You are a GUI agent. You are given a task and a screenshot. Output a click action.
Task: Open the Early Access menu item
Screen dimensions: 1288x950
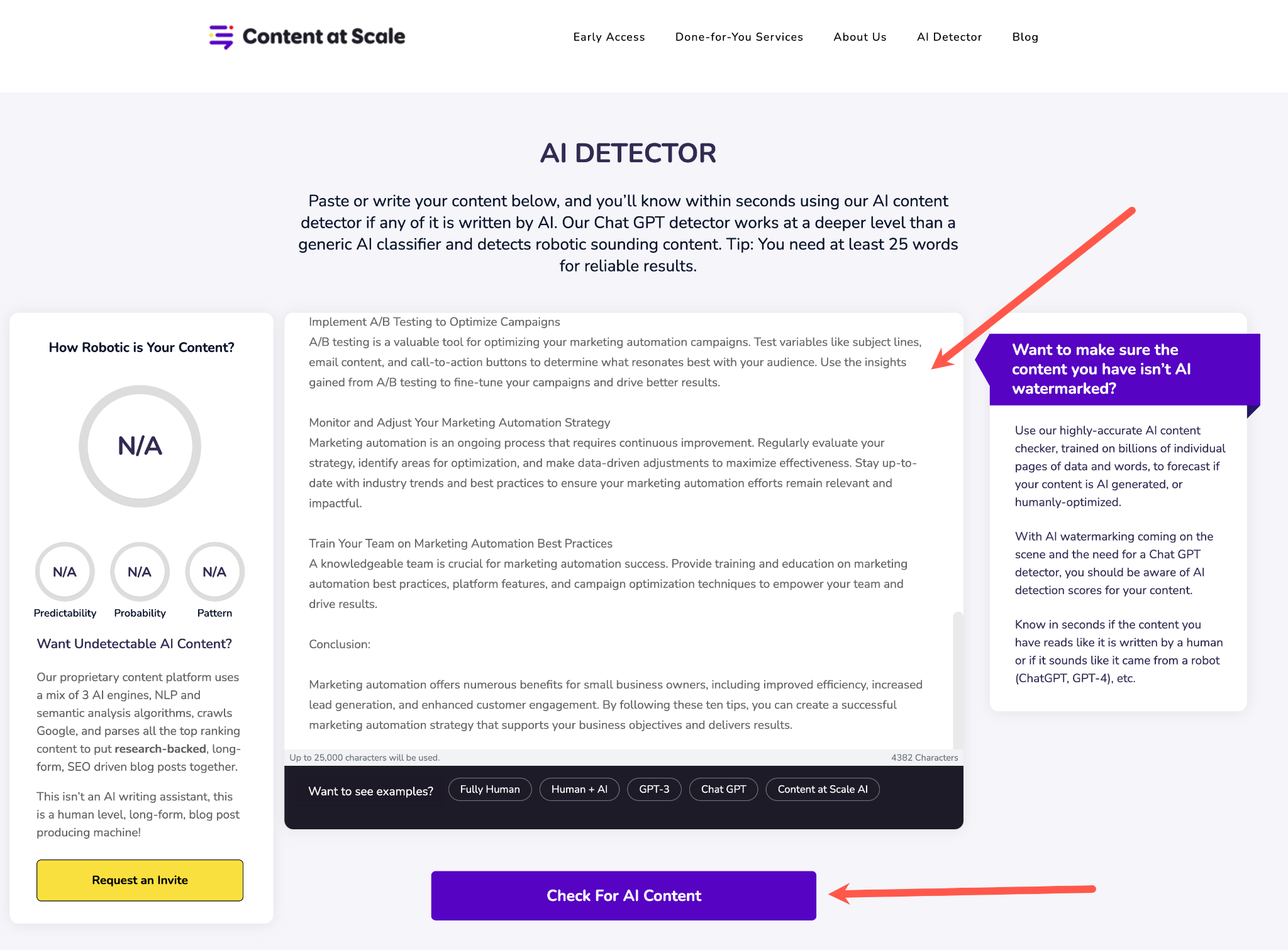coord(610,37)
